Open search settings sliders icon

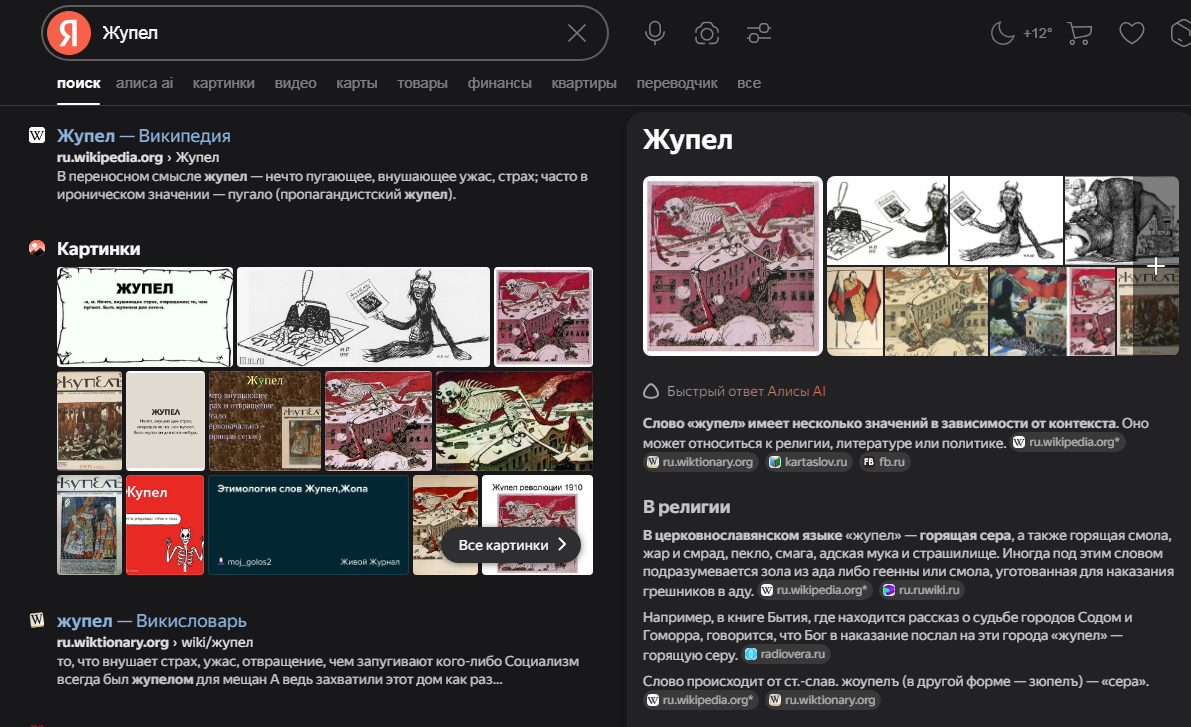[758, 33]
